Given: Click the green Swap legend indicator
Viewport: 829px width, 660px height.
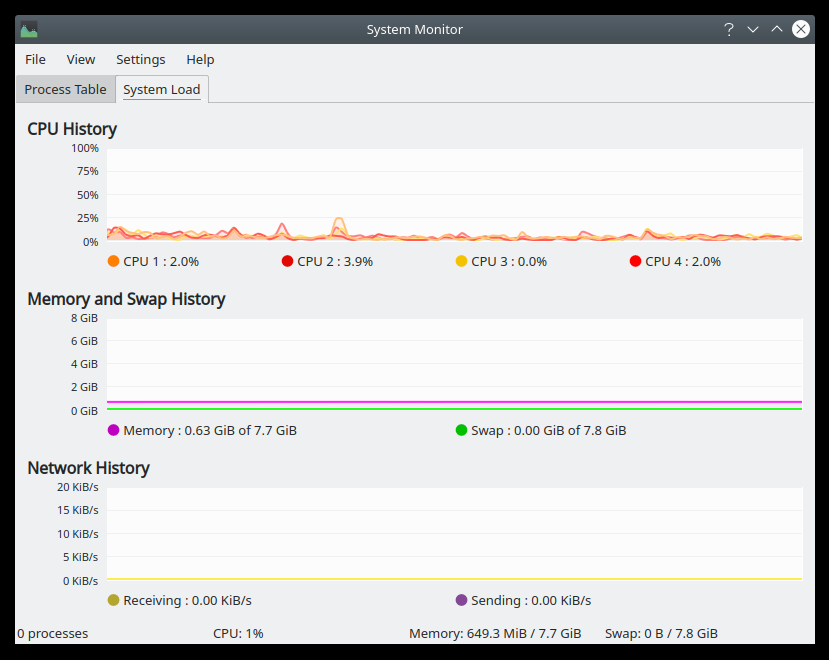Looking at the screenshot, I should coord(460,430).
